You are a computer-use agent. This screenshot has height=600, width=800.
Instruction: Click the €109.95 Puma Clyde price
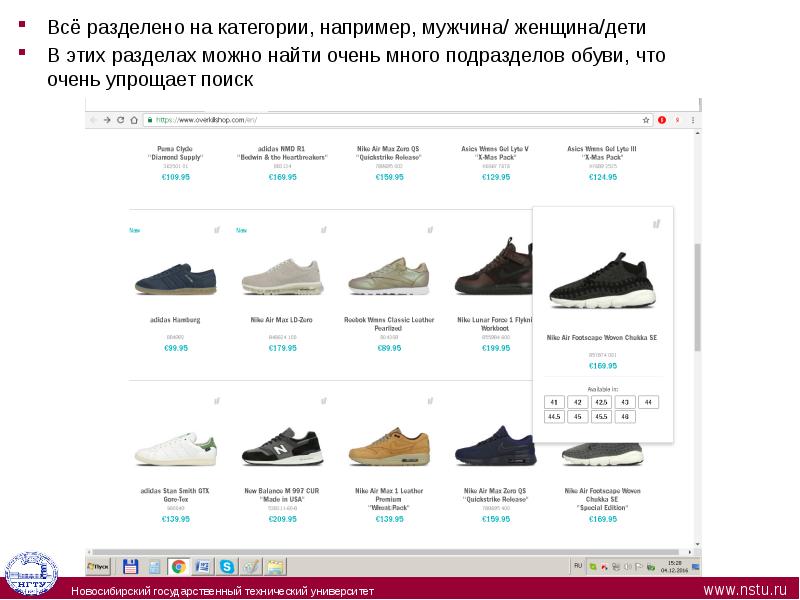pos(176,177)
